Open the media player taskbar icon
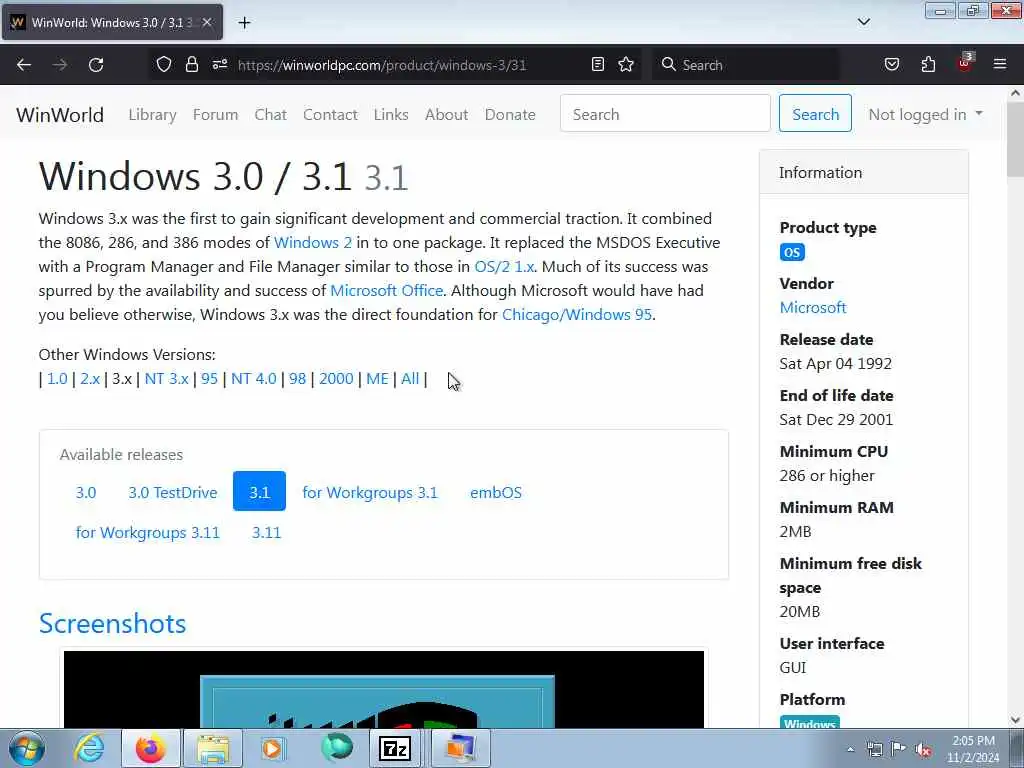 click(273, 748)
